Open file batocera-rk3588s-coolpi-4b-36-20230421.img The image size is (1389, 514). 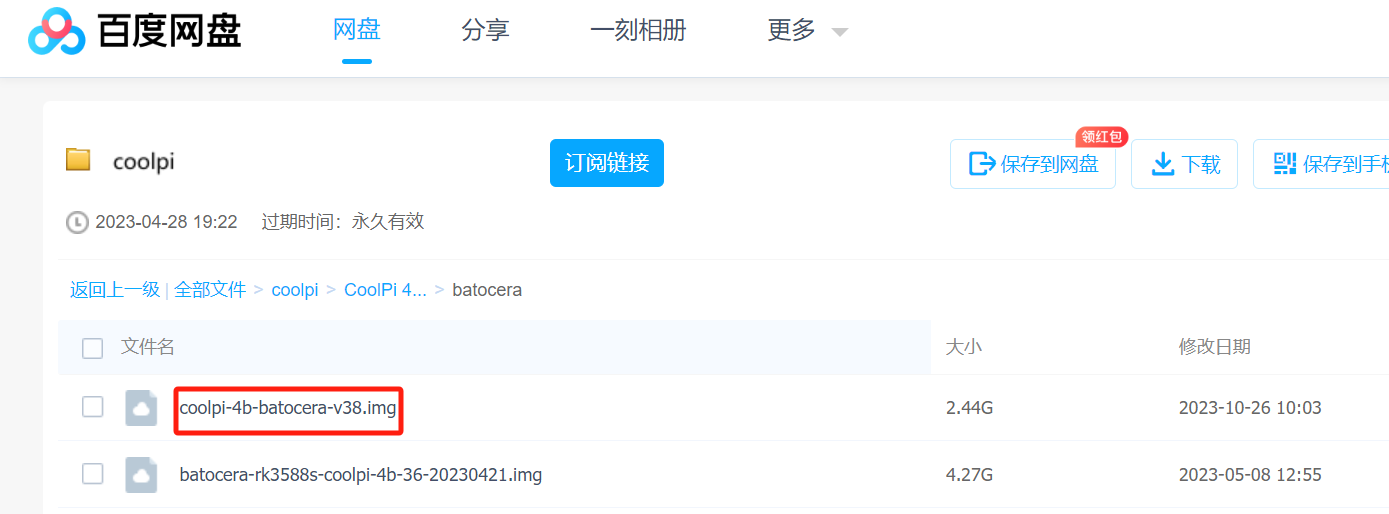coord(361,475)
